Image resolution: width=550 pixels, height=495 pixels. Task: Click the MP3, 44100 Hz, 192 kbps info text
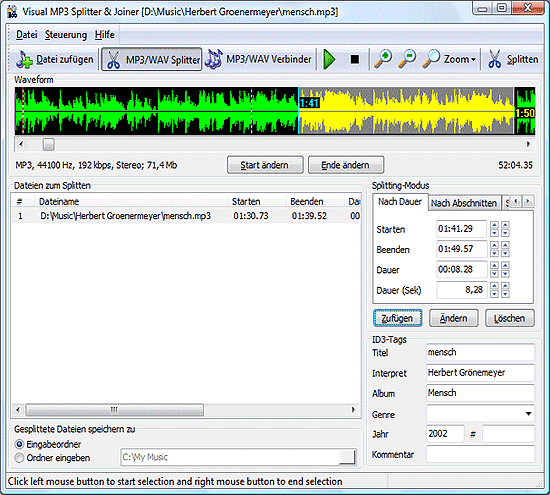(96, 165)
